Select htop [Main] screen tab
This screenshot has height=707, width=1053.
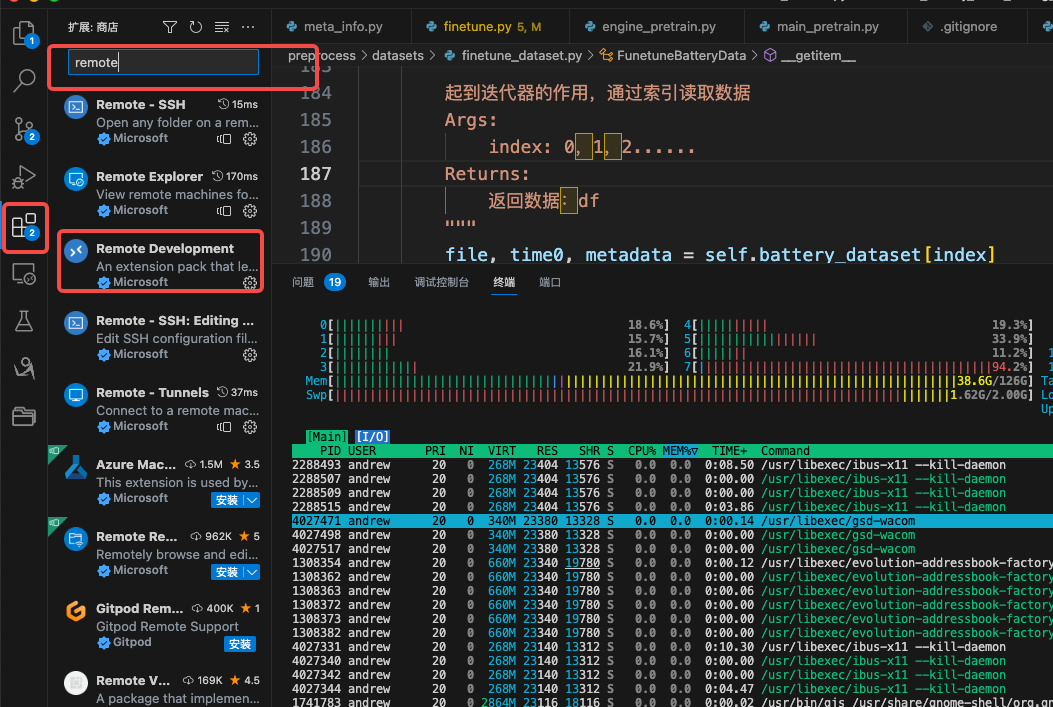[326, 436]
